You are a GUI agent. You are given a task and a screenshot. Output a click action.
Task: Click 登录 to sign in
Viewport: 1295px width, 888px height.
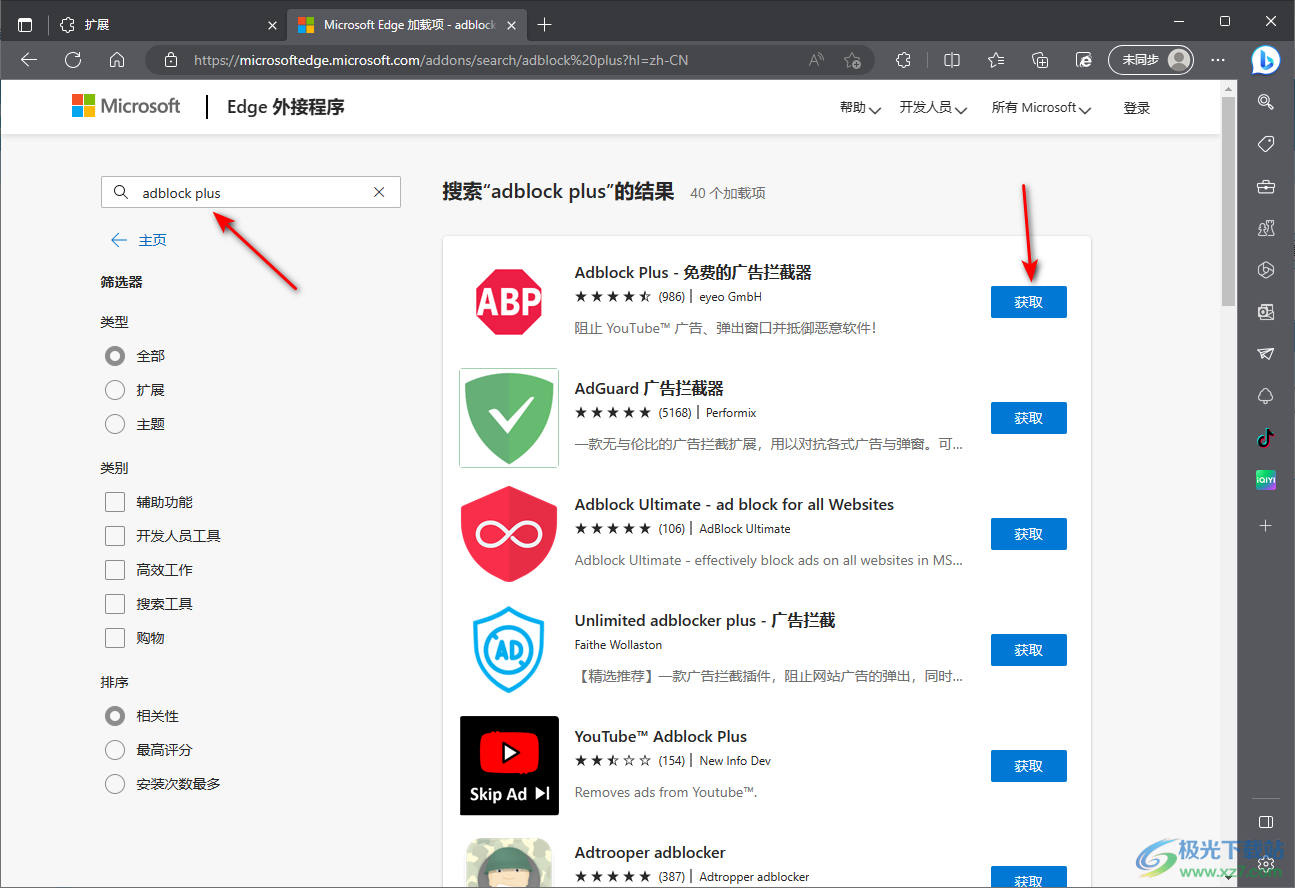pyautogui.click(x=1137, y=108)
